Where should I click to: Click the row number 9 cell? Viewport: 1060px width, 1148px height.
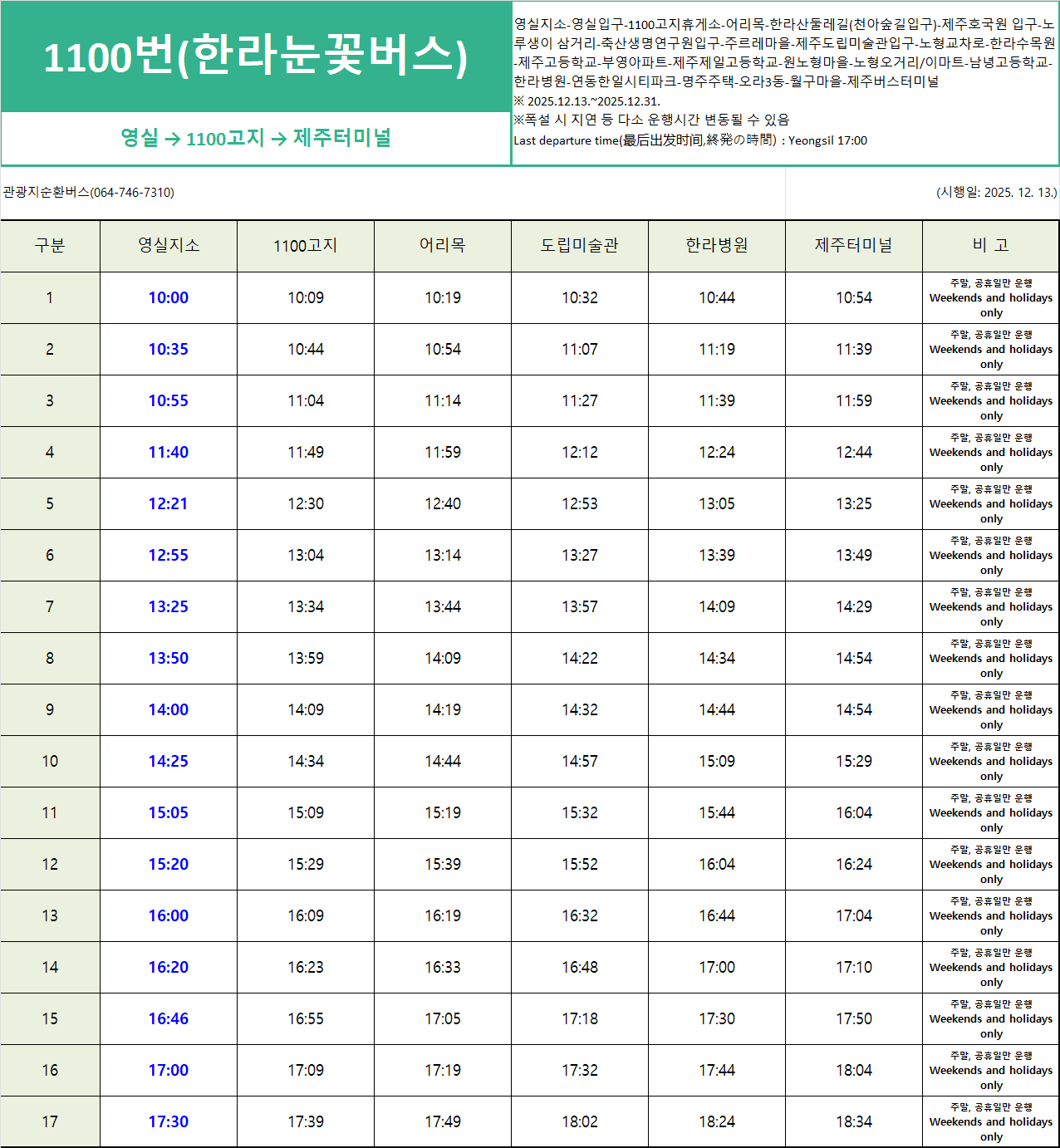pos(50,709)
